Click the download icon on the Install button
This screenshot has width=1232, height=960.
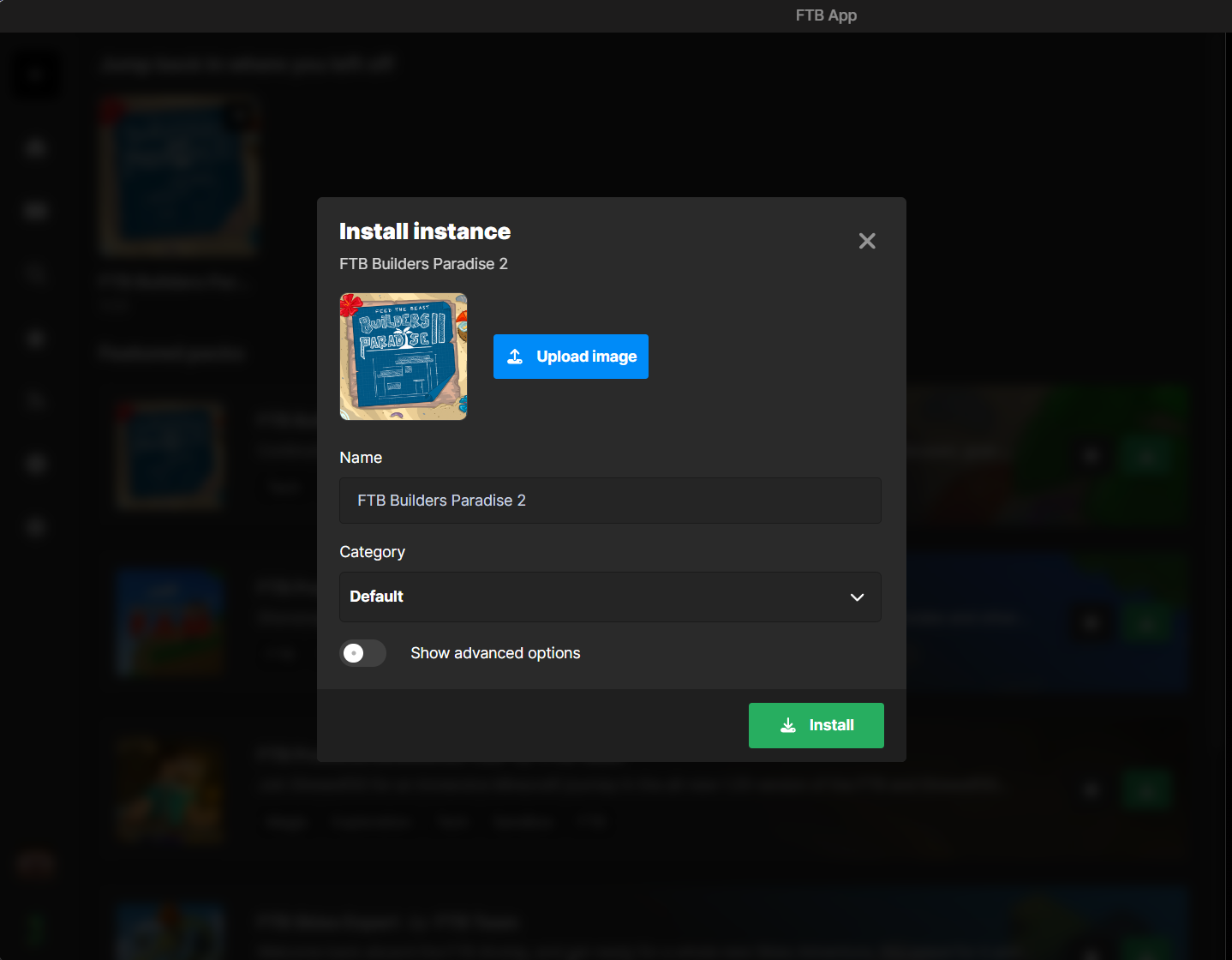tap(788, 725)
